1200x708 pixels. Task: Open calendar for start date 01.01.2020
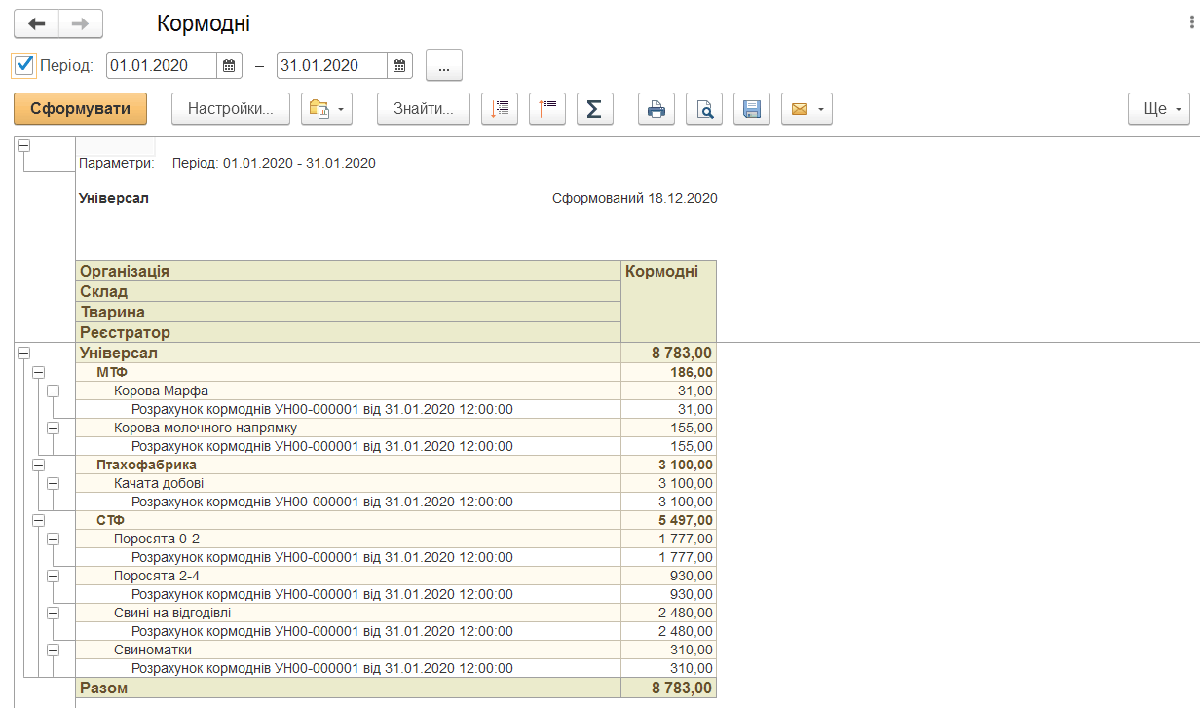click(230, 66)
